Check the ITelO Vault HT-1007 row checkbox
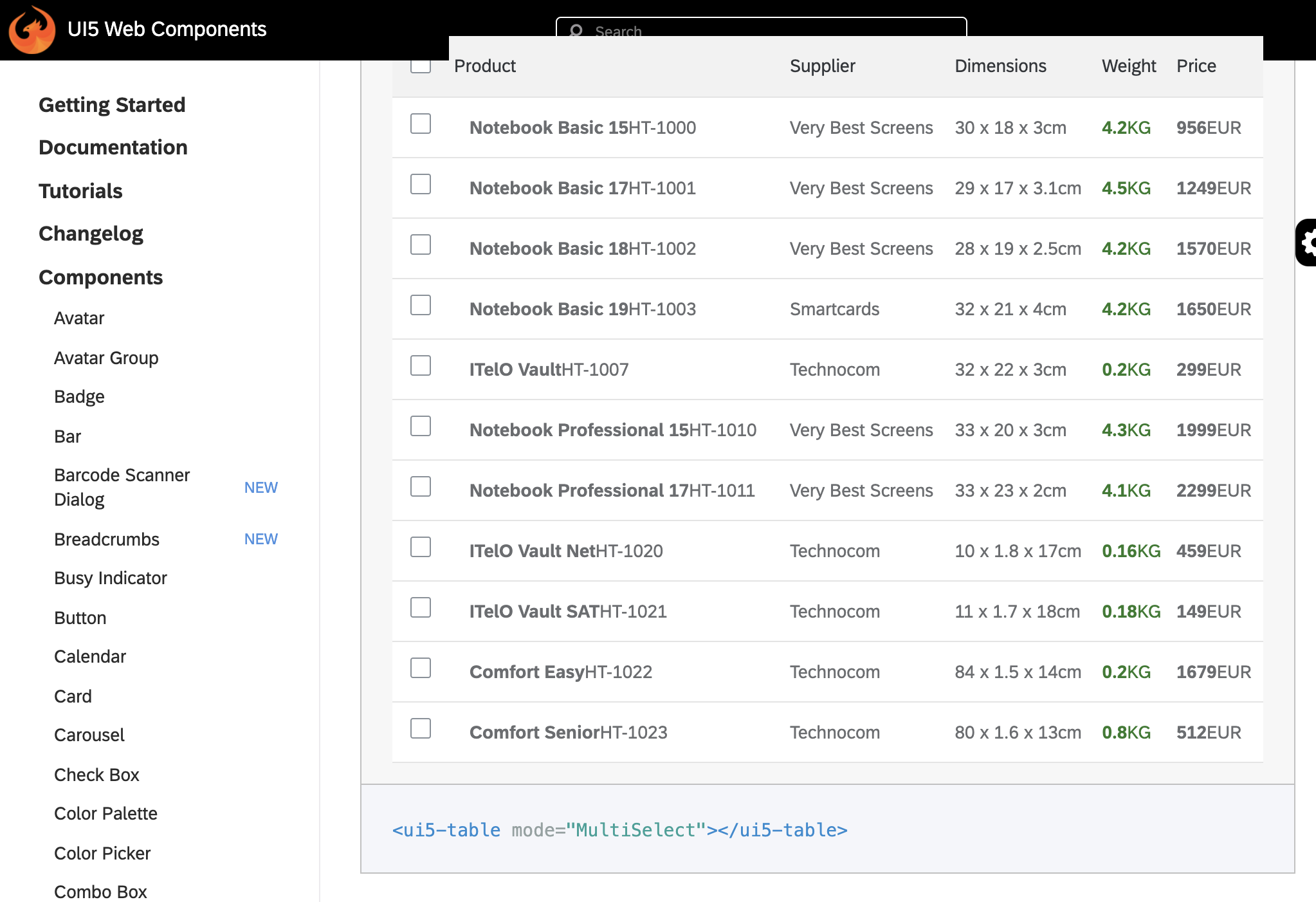 coord(420,365)
